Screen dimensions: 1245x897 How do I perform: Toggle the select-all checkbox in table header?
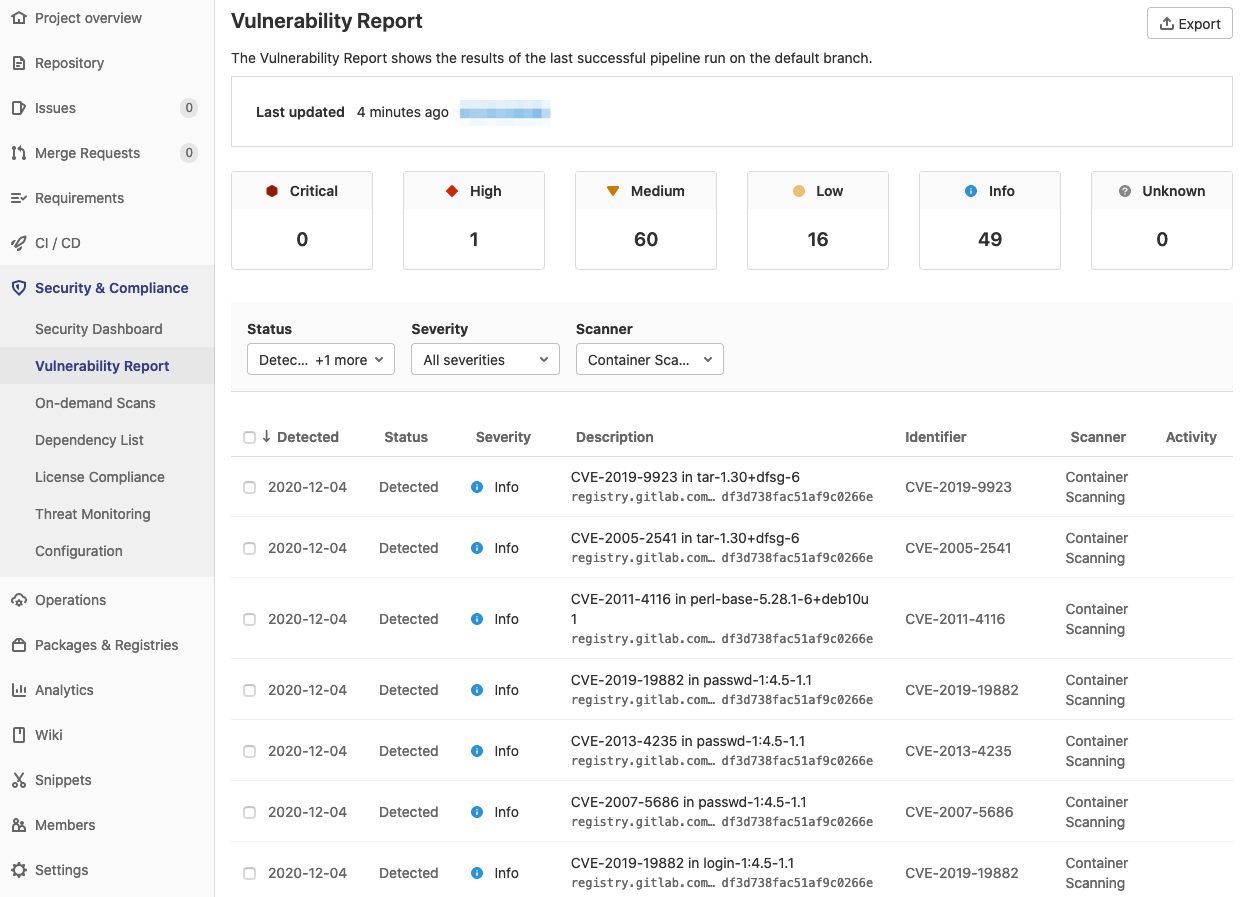click(x=249, y=437)
